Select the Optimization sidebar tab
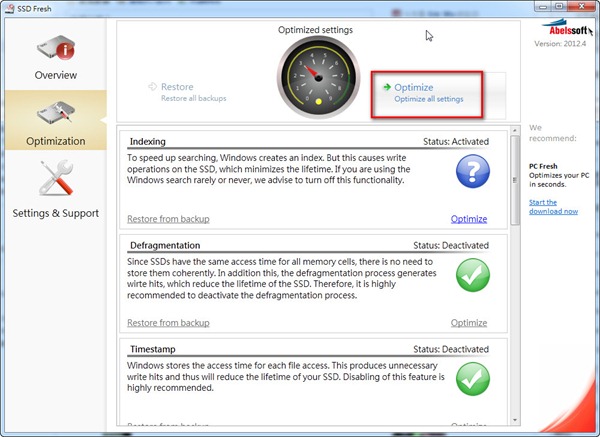 coord(56,120)
